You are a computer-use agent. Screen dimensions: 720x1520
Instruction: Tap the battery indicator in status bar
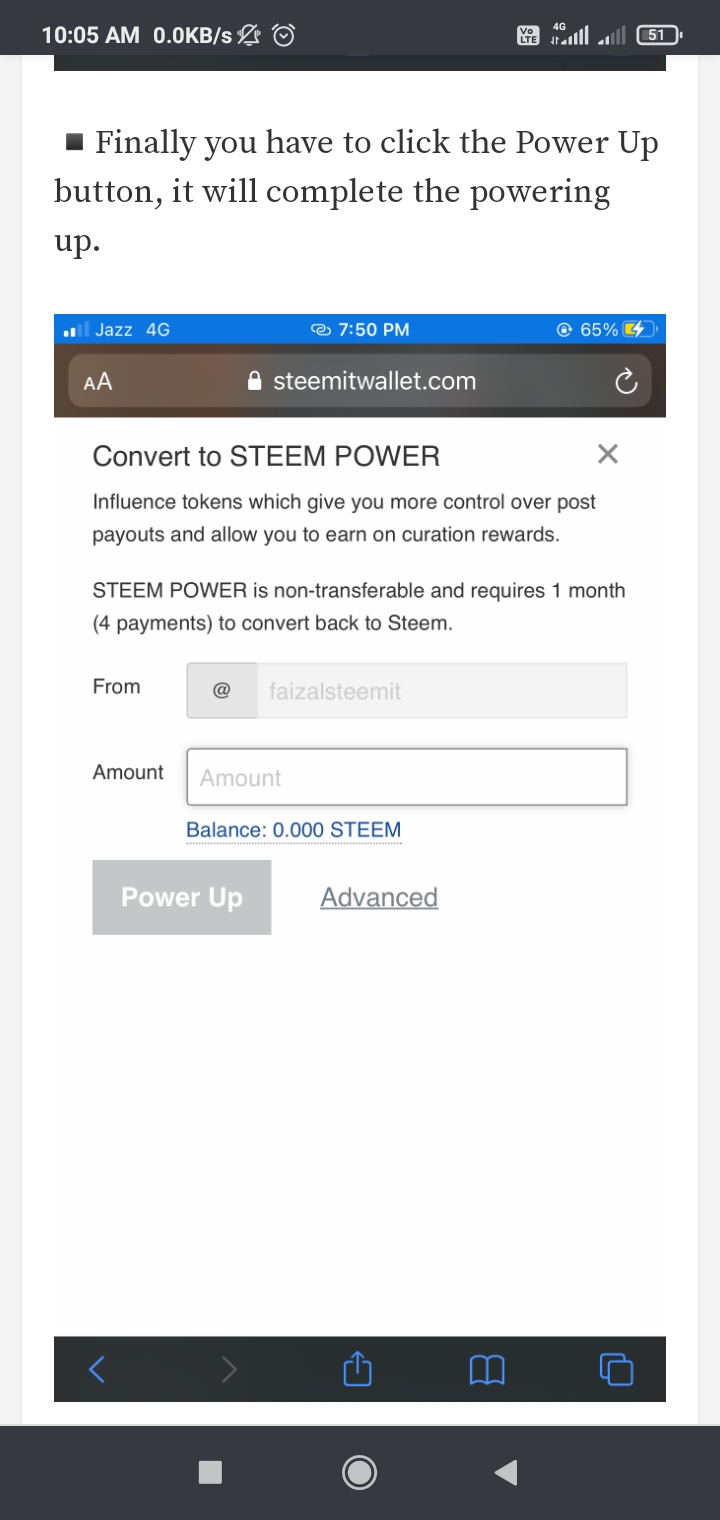pos(658,35)
